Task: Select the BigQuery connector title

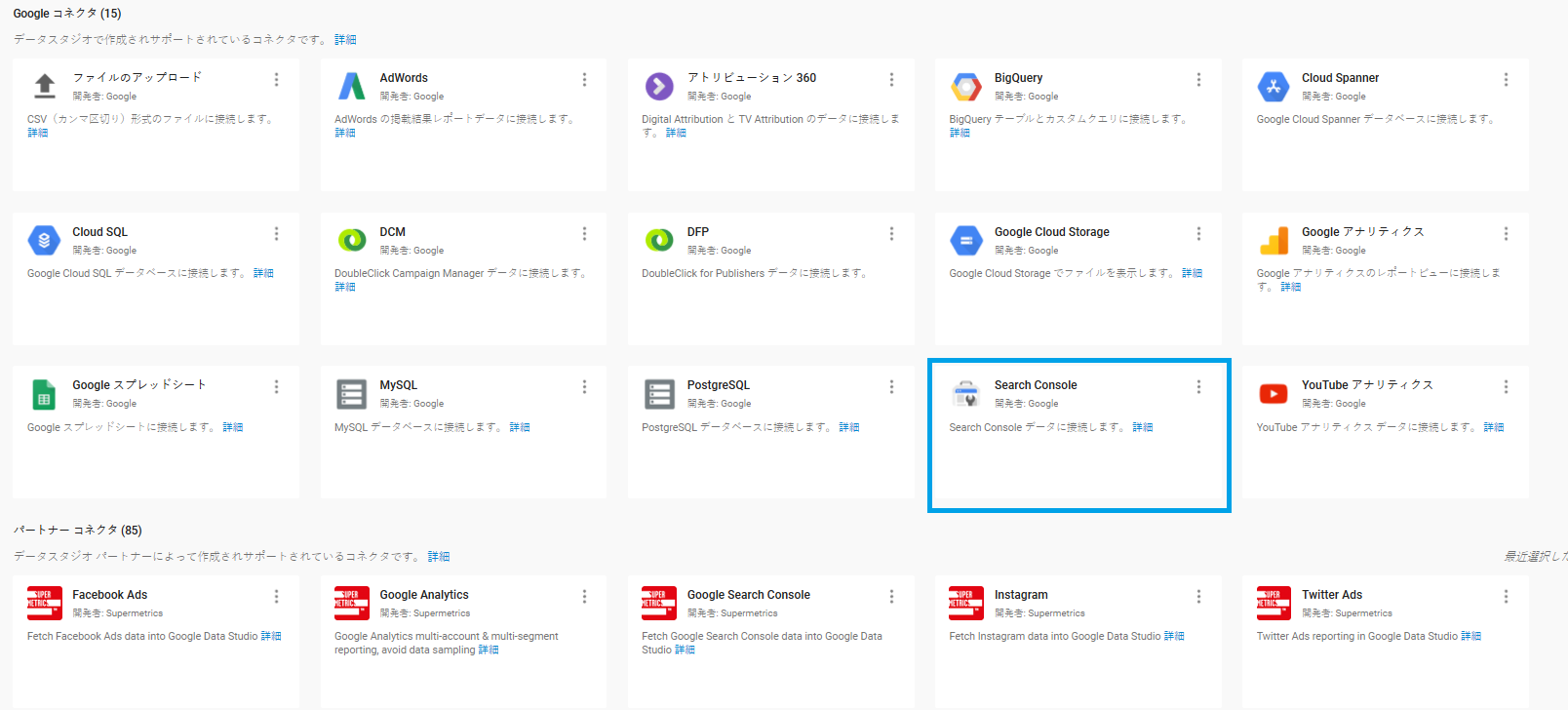Action: (1018, 78)
